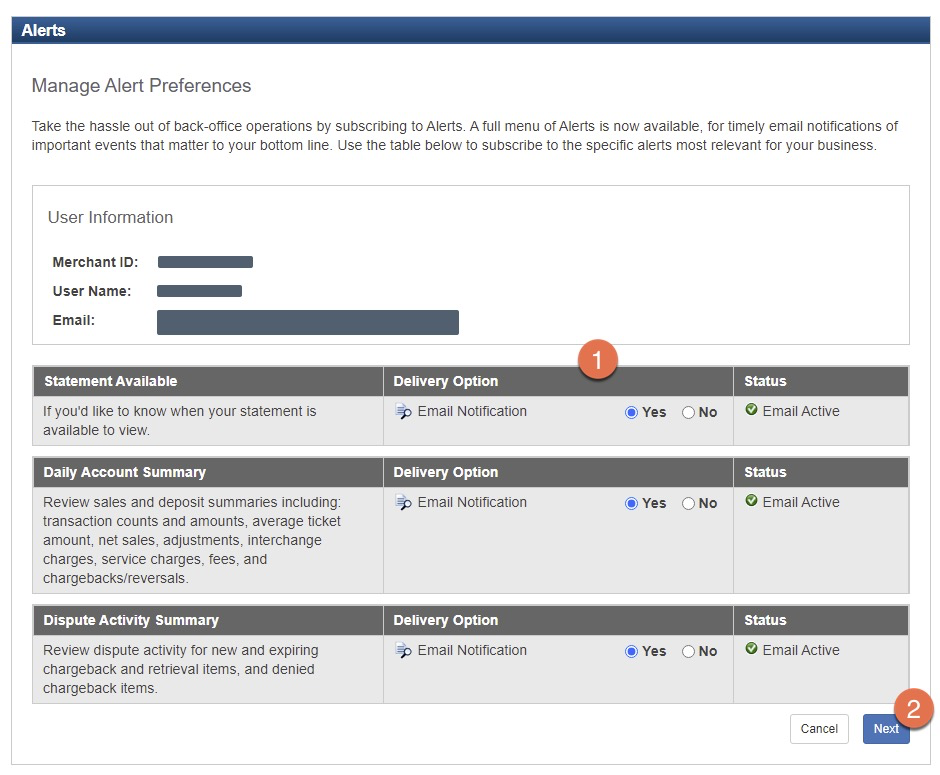Enable Yes for Daily Account Summary emails
The height and width of the screenshot is (775, 940).
(631, 504)
